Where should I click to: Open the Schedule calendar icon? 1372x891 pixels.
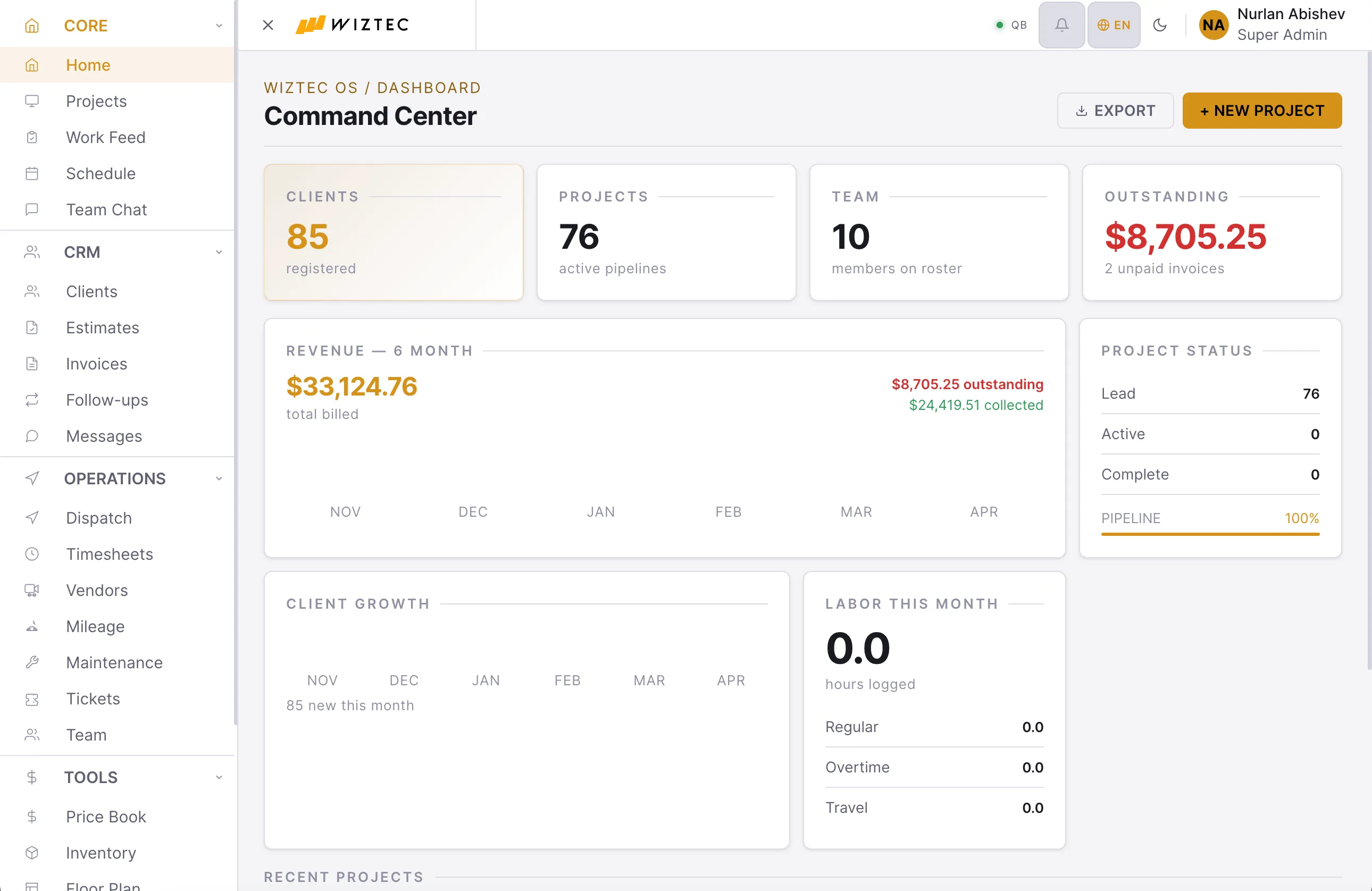point(32,173)
